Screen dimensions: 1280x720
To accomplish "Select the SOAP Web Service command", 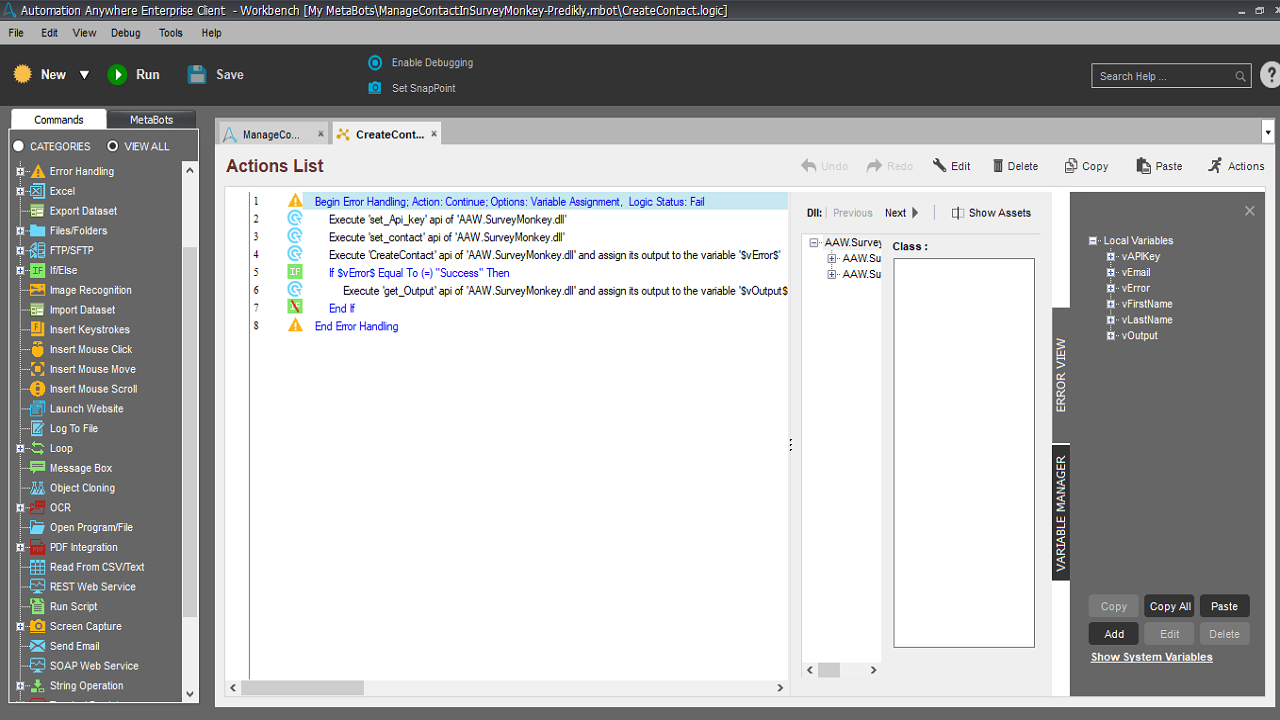I will pos(94,666).
